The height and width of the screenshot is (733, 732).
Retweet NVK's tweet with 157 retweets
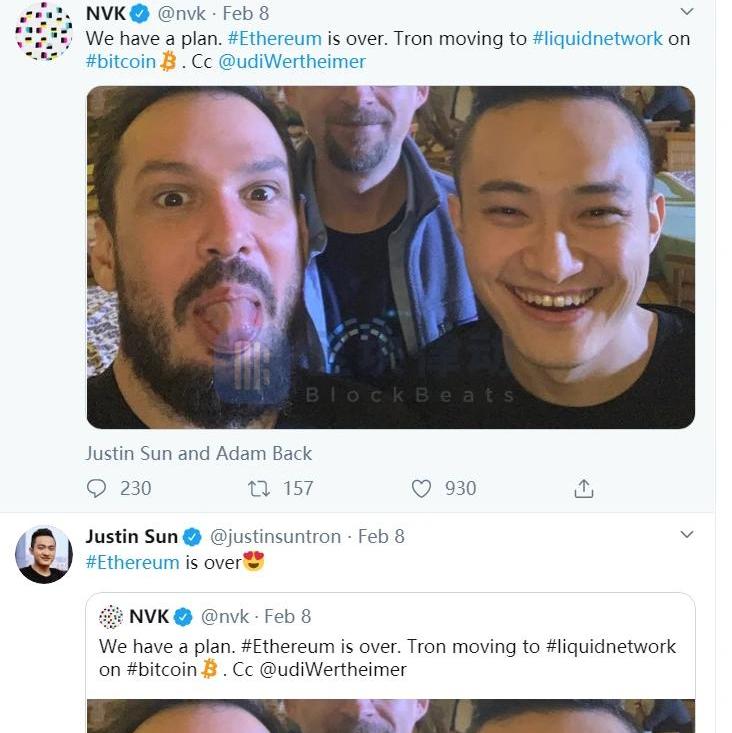point(258,488)
